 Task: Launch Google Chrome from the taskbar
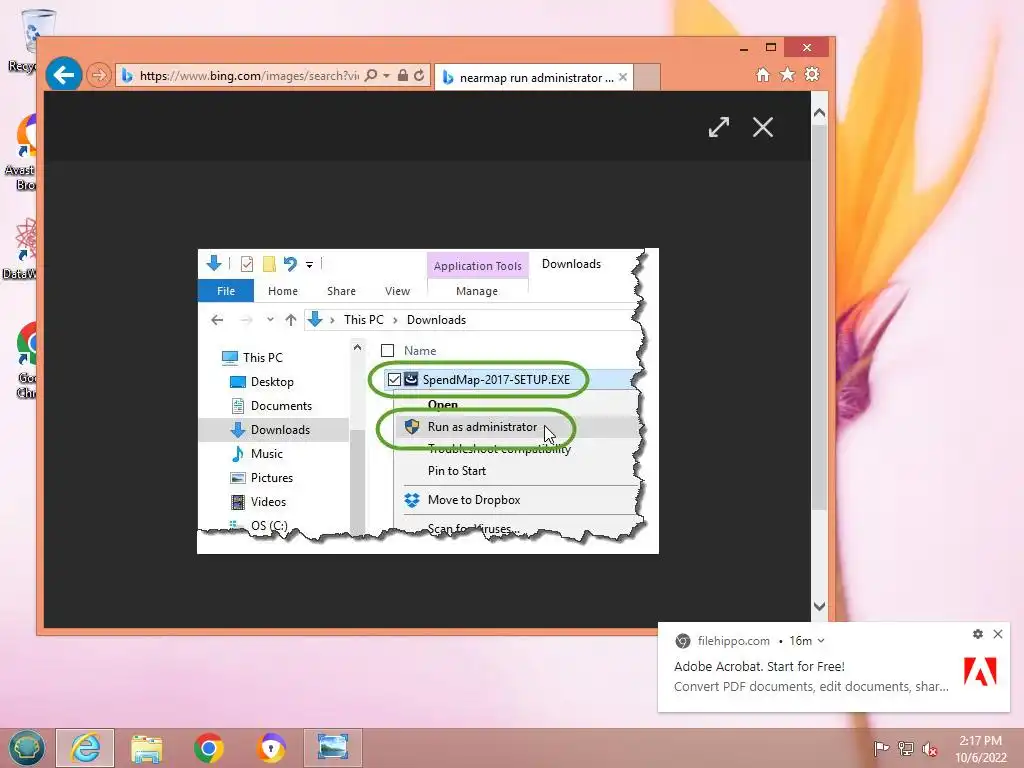coord(209,748)
